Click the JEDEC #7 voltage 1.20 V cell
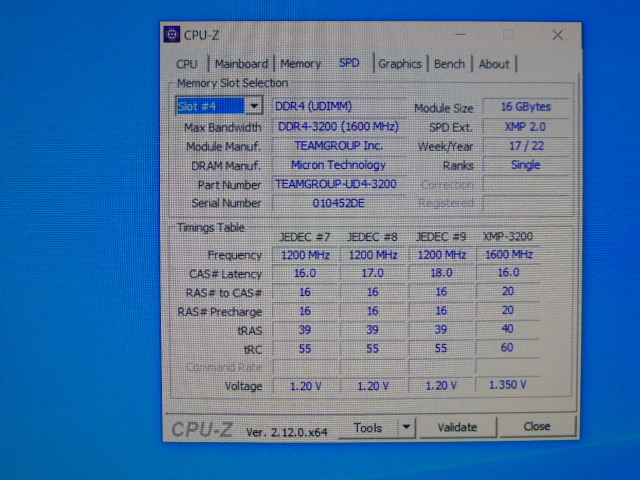640x480 pixels. click(305, 386)
